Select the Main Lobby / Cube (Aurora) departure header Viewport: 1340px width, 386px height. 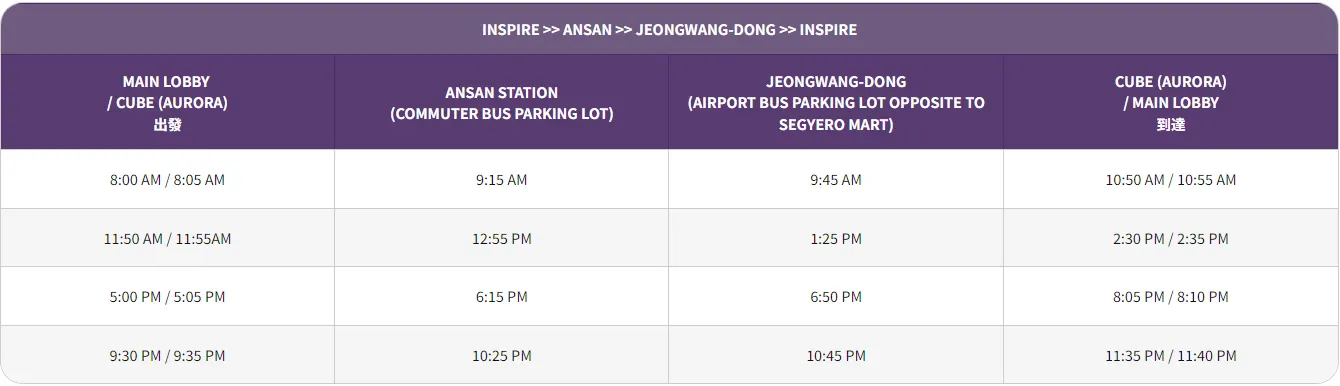coord(167,102)
